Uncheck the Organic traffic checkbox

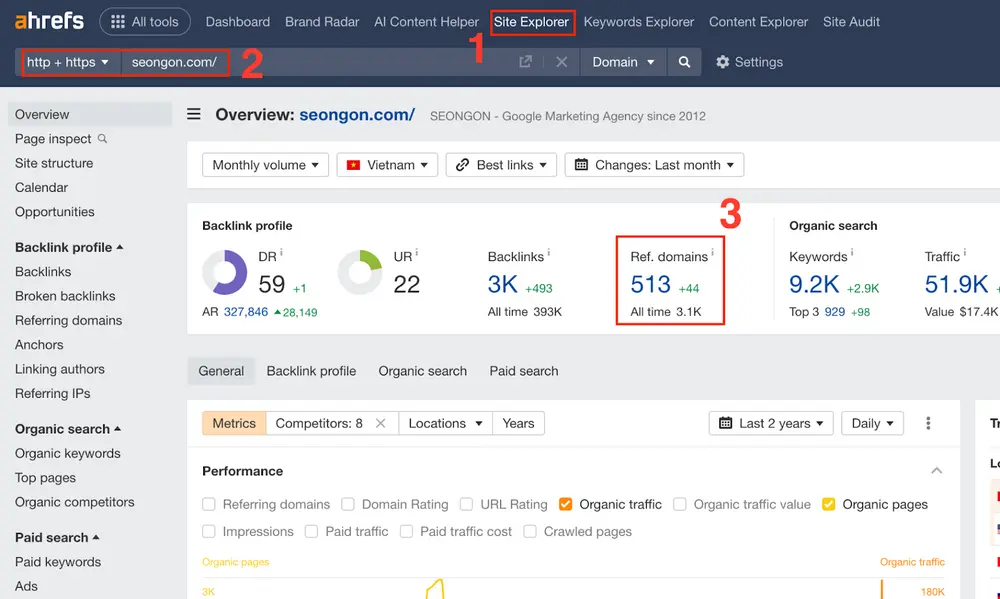[565, 504]
